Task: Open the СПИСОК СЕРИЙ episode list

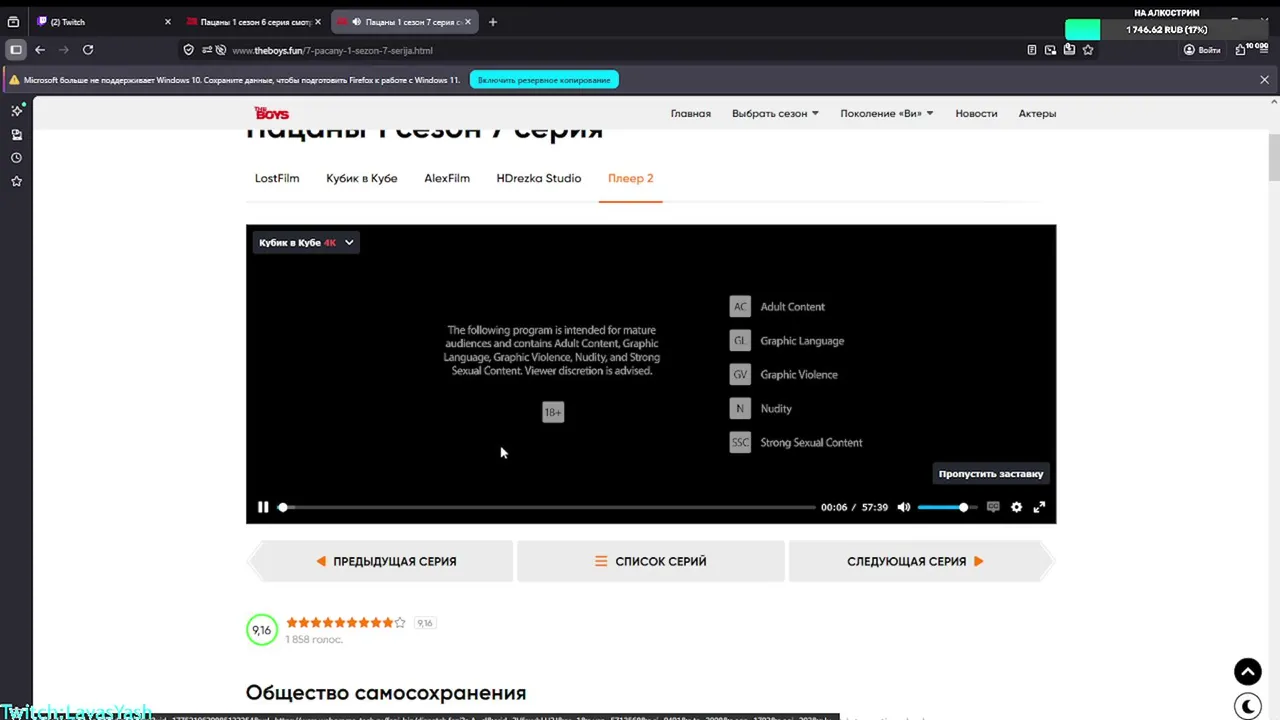Action: pos(651,561)
